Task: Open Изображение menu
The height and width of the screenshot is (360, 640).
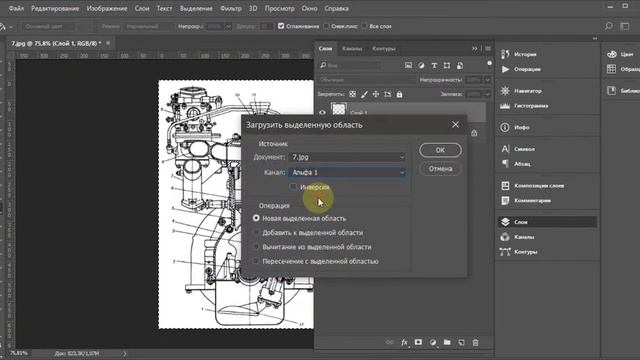Action: (x=107, y=8)
